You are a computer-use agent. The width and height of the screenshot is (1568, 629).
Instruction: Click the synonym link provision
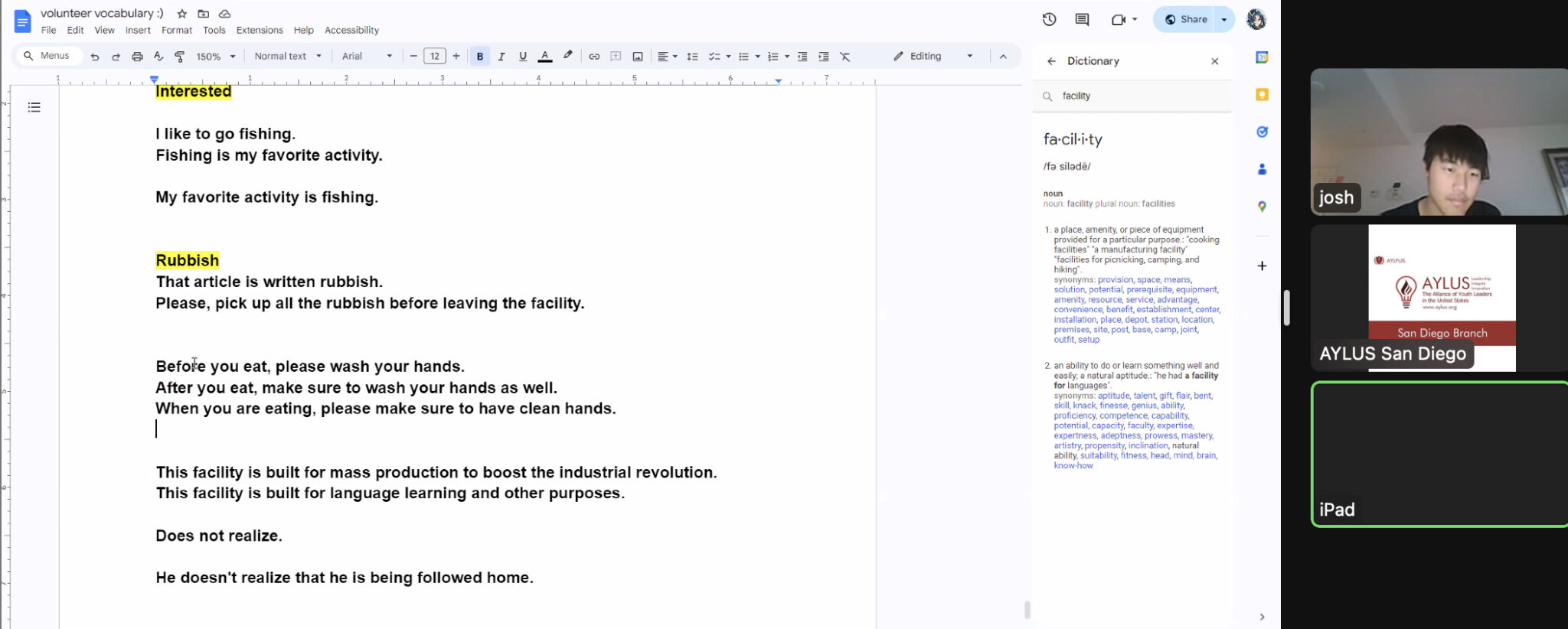point(1115,279)
